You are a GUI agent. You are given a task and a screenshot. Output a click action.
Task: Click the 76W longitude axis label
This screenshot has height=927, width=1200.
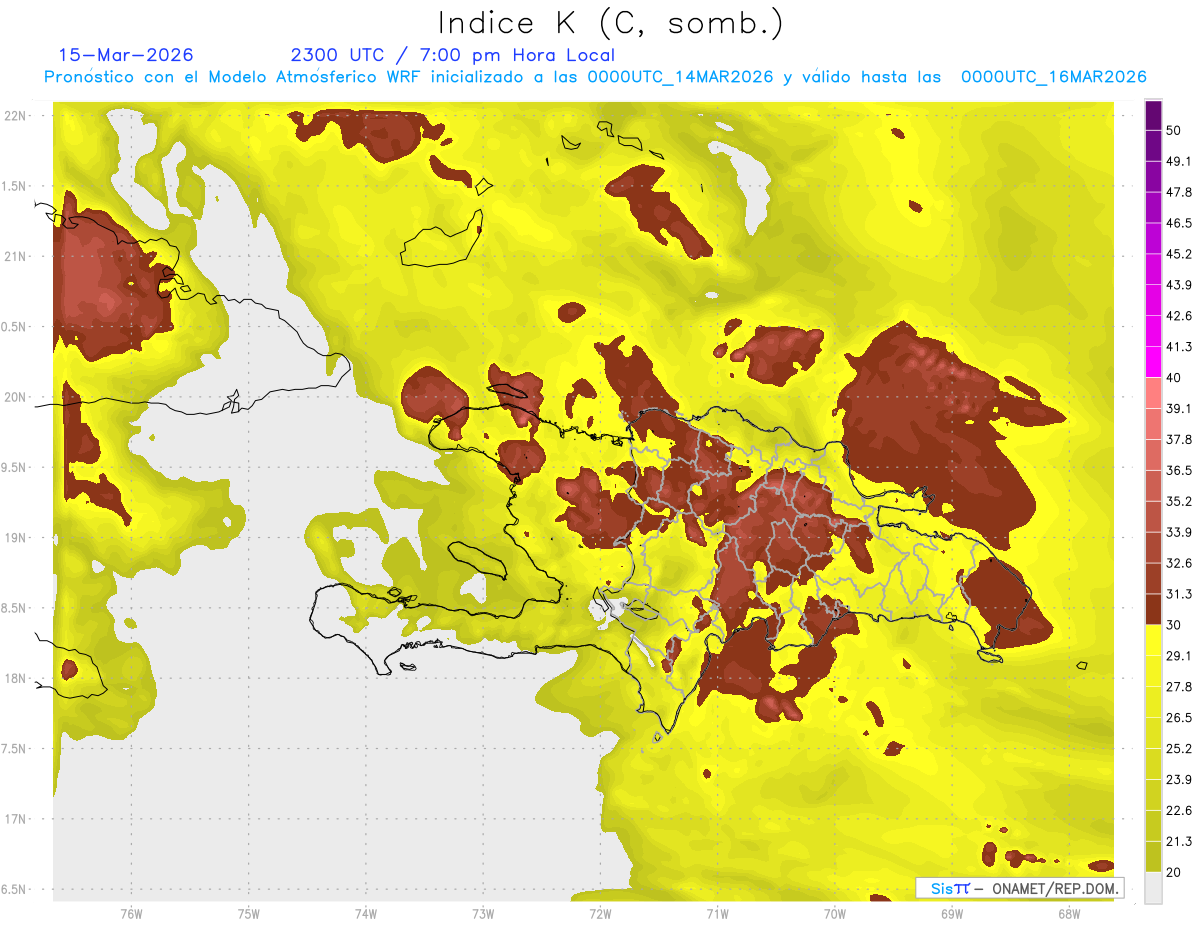(x=131, y=913)
